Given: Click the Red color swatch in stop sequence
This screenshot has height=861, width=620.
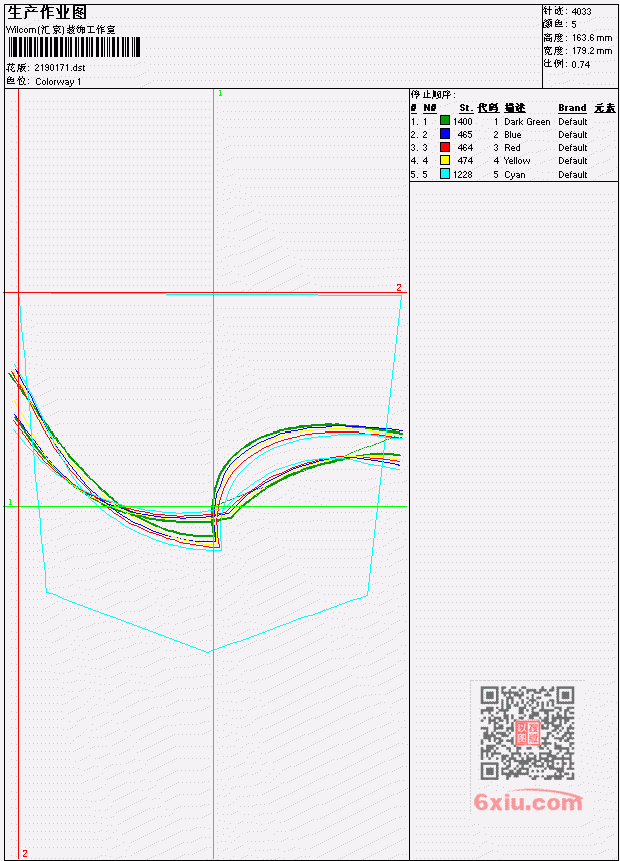Looking at the screenshot, I should 445,147.
